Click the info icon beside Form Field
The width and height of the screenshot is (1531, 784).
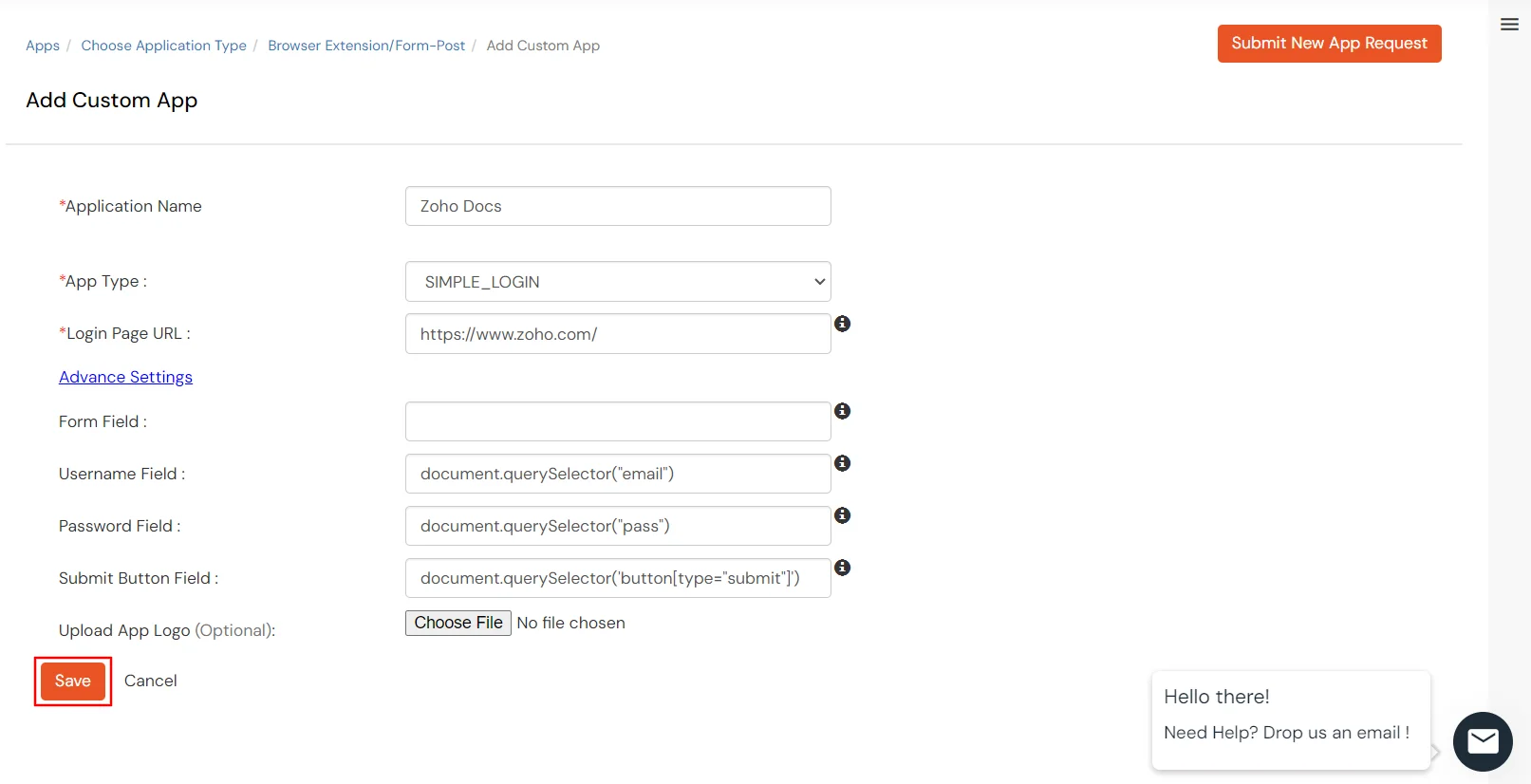[x=842, y=411]
